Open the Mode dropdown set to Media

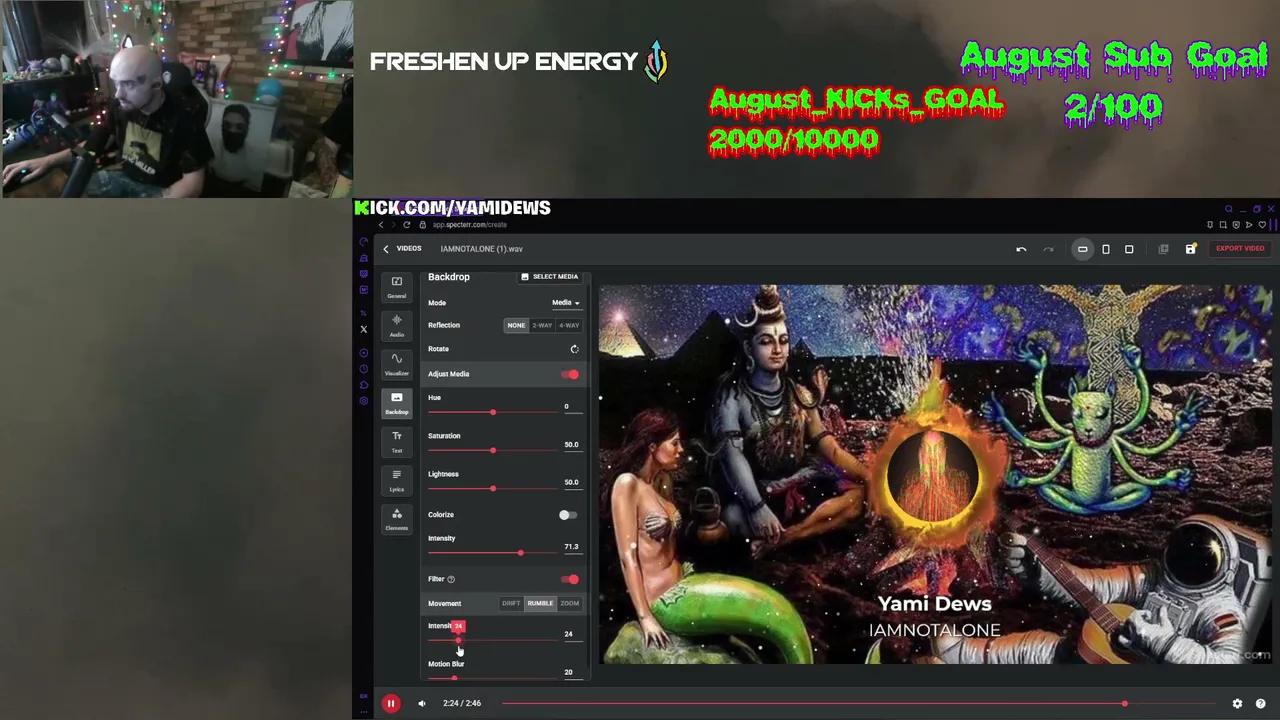pyautogui.click(x=565, y=303)
